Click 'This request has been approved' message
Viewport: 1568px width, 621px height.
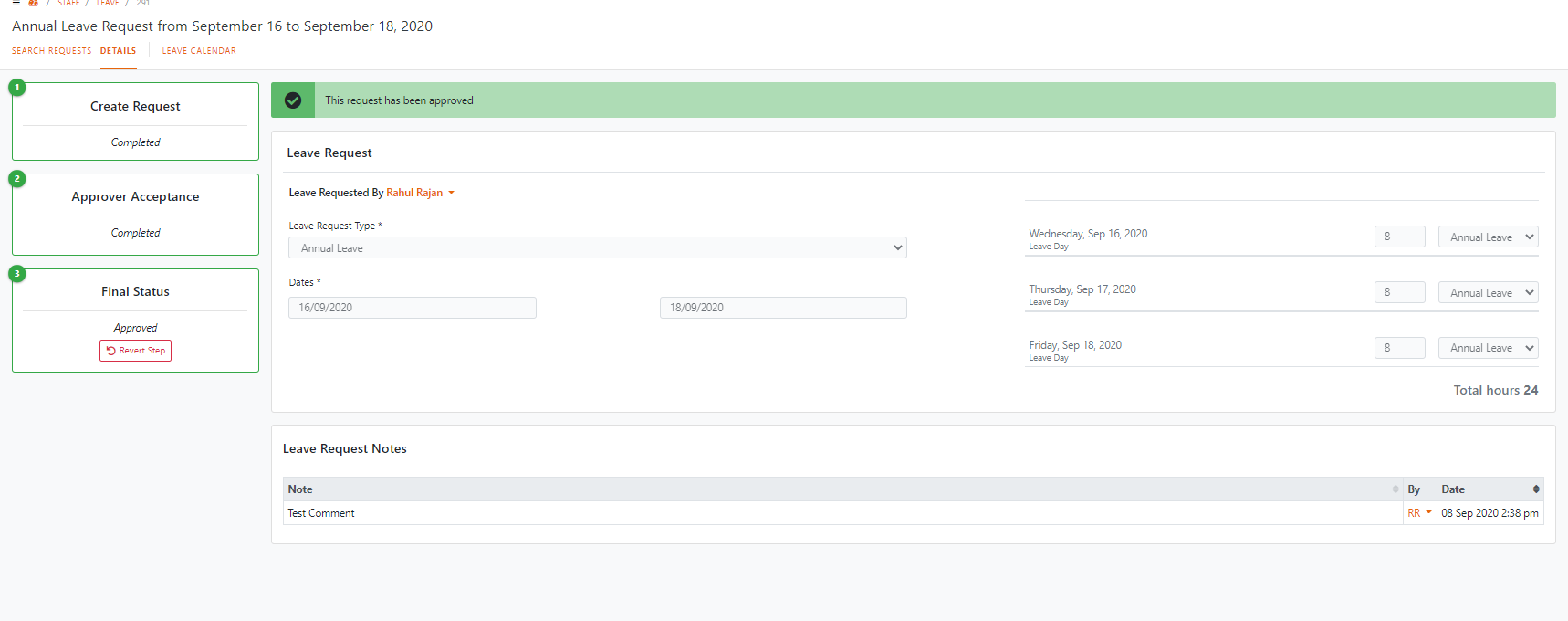pos(399,100)
